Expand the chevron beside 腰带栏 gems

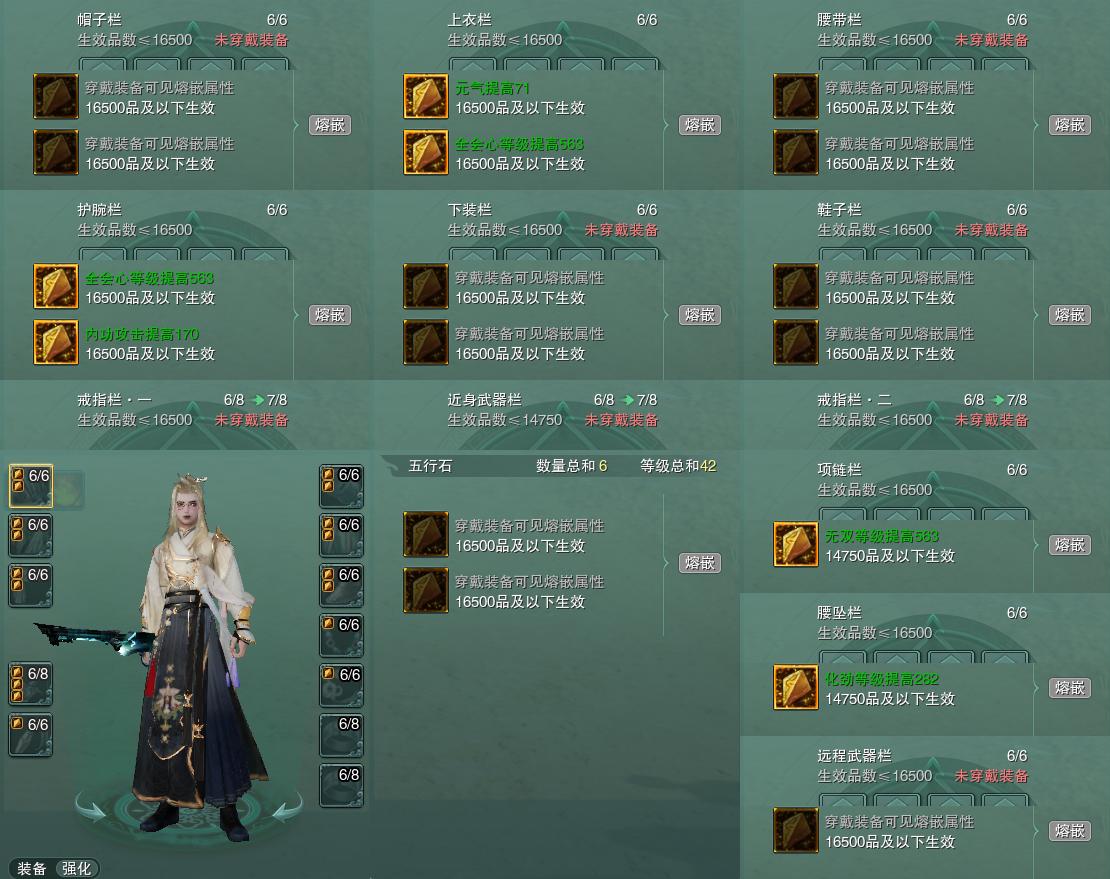click(1036, 125)
